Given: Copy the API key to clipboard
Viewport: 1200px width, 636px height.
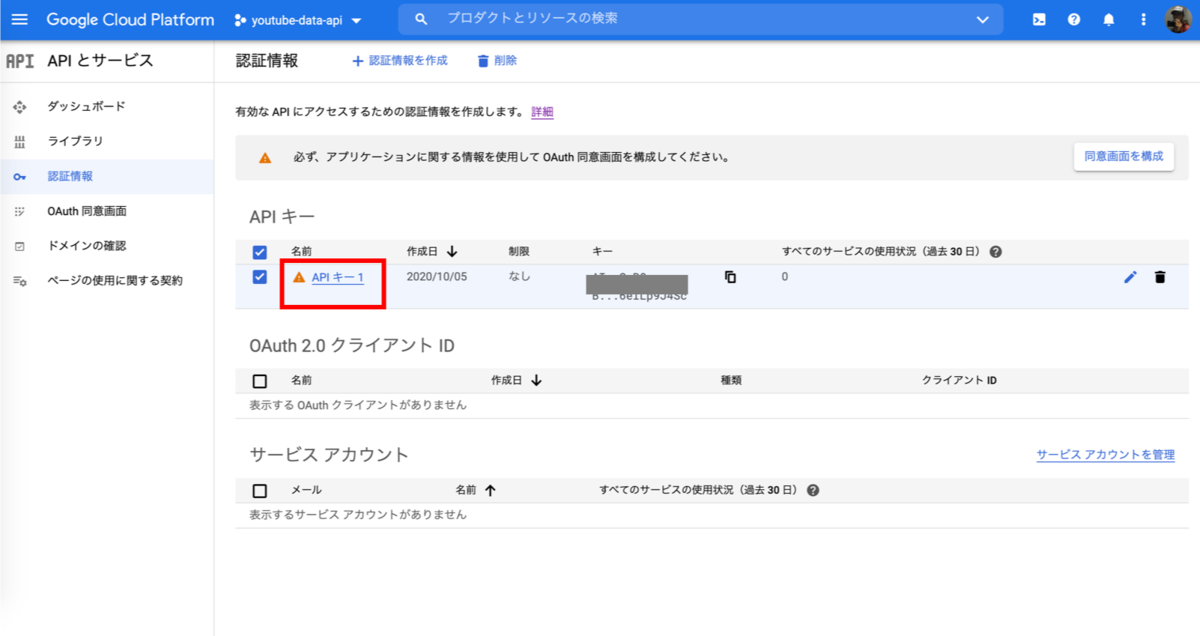Looking at the screenshot, I should click(729, 277).
